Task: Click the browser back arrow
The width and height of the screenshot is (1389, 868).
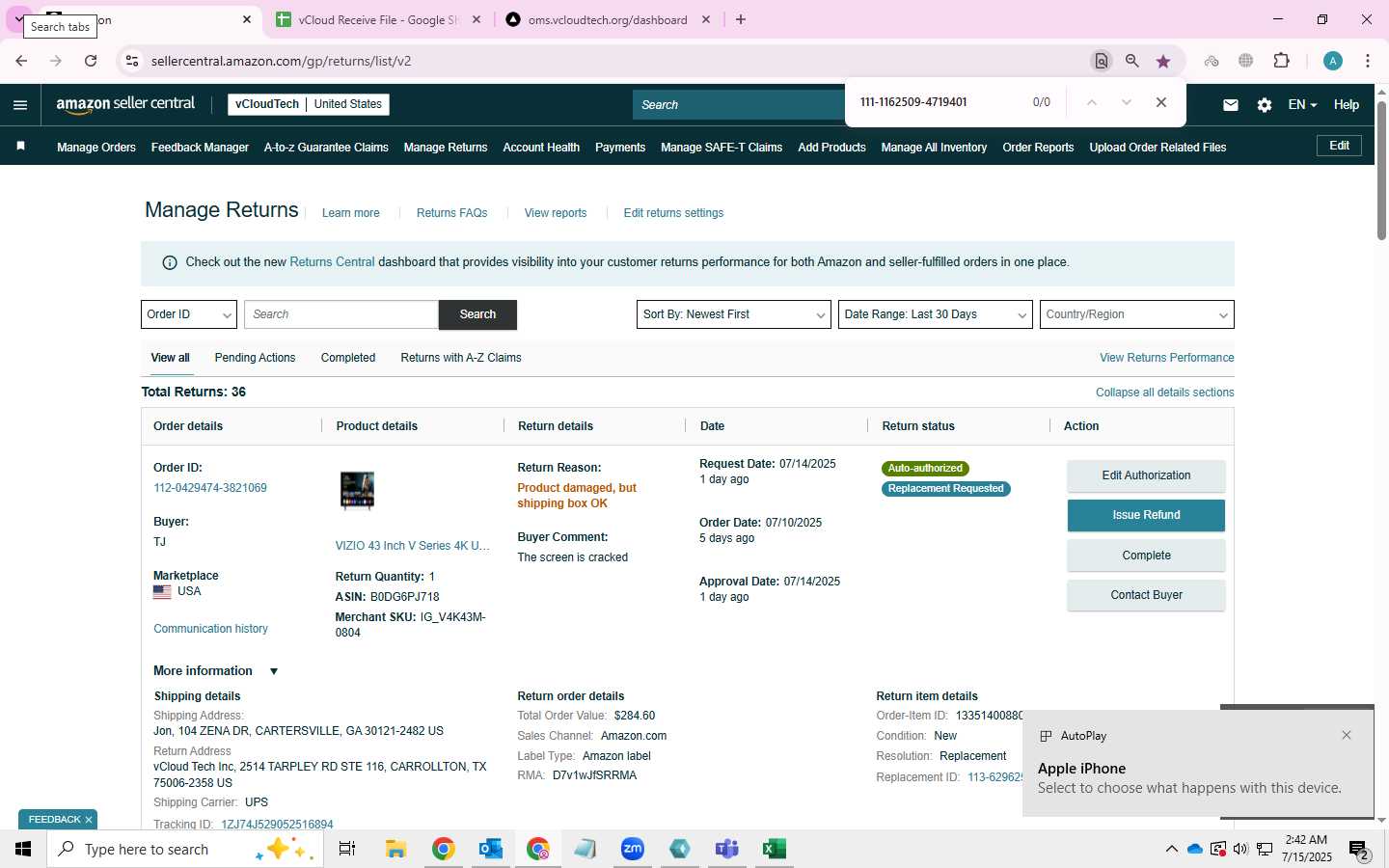Action: (21, 61)
